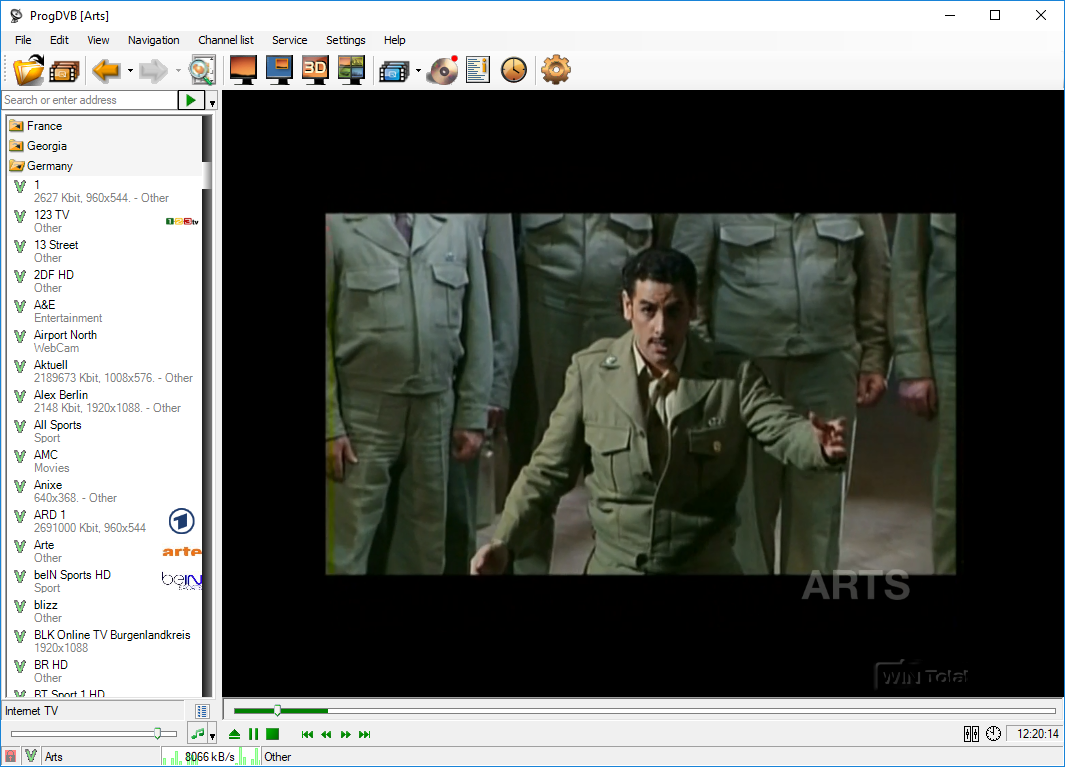Open the Channel list menu

[226, 40]
